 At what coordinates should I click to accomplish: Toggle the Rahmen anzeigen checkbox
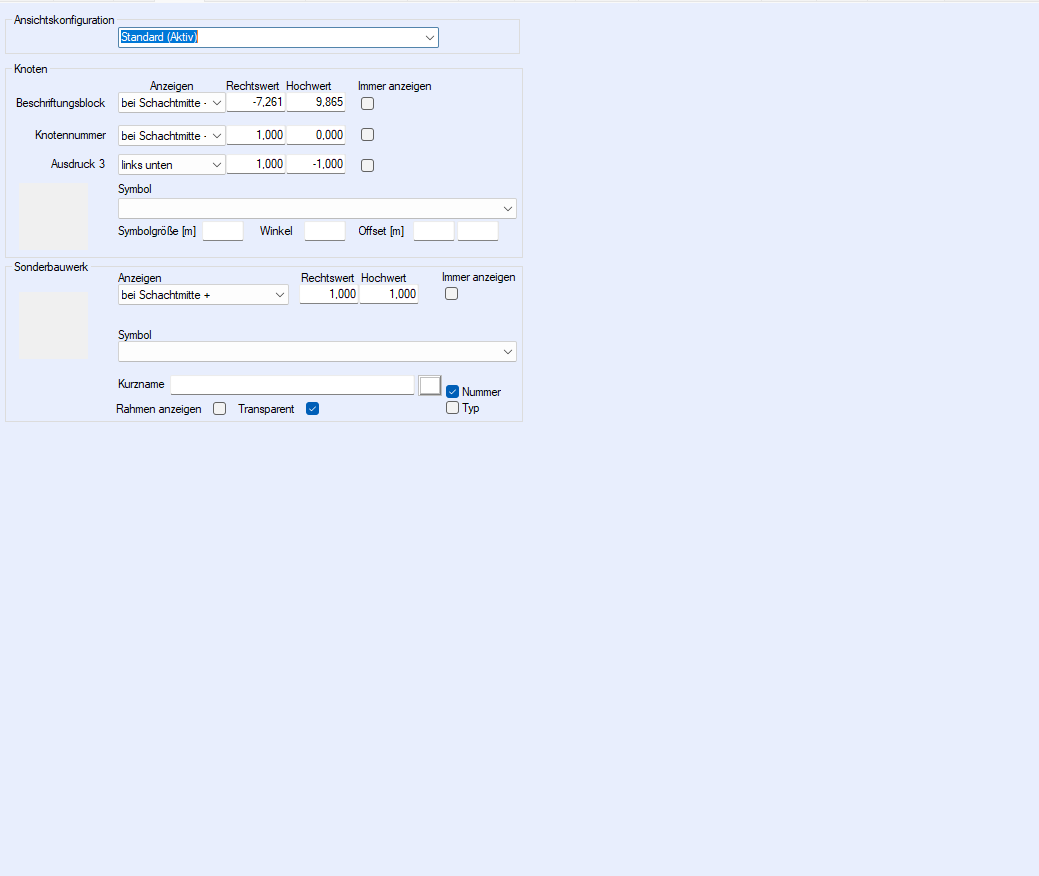219,409
